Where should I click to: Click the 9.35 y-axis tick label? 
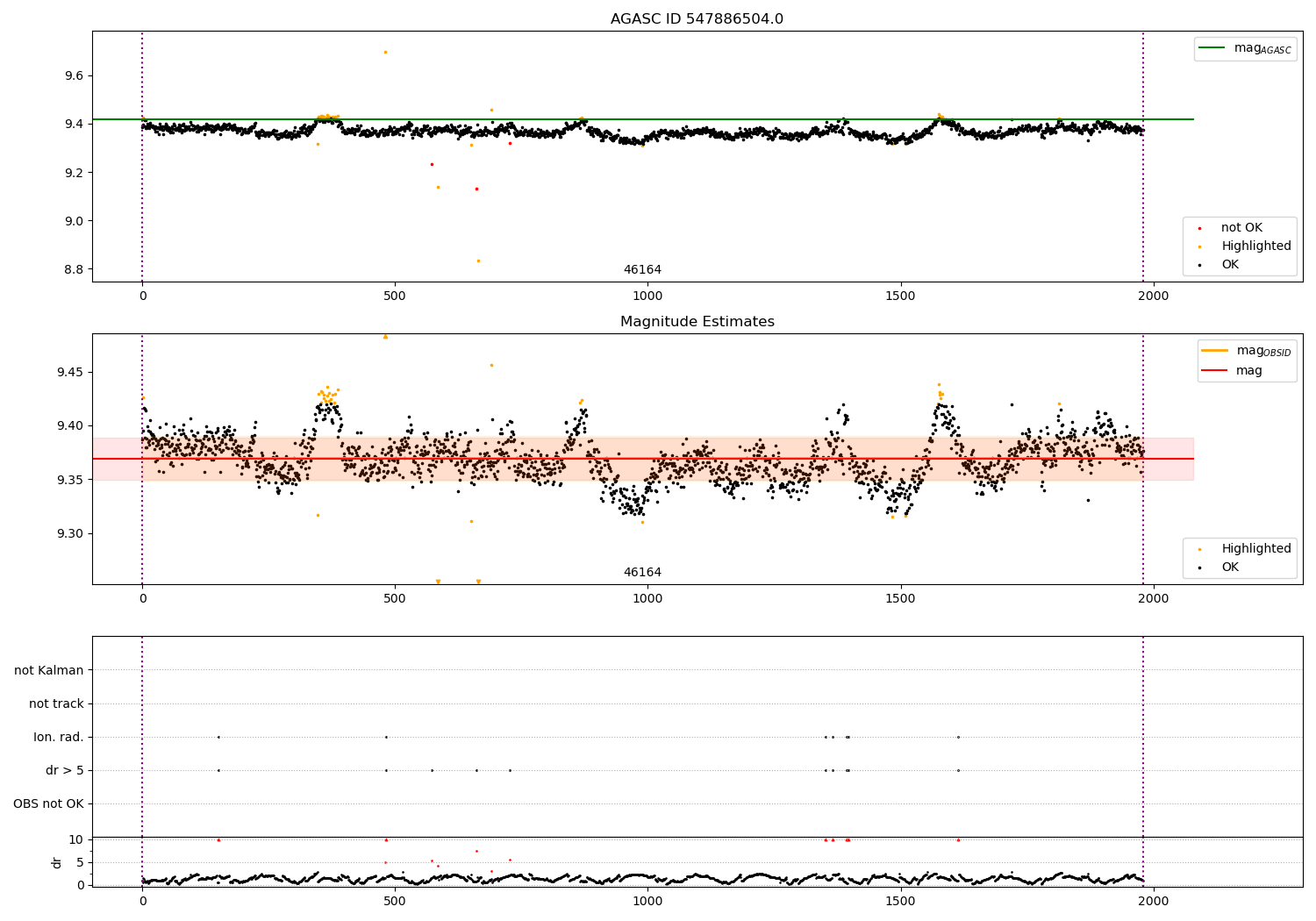[70, 480]
